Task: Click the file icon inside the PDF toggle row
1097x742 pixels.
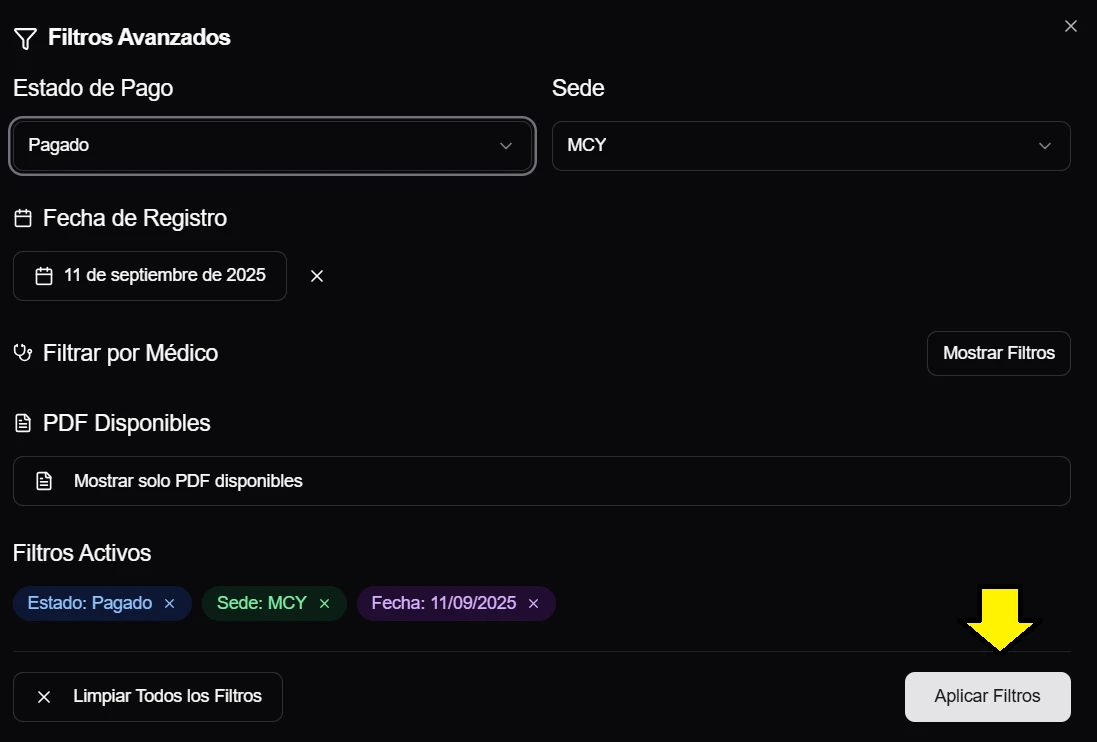Action: point(44,481)
